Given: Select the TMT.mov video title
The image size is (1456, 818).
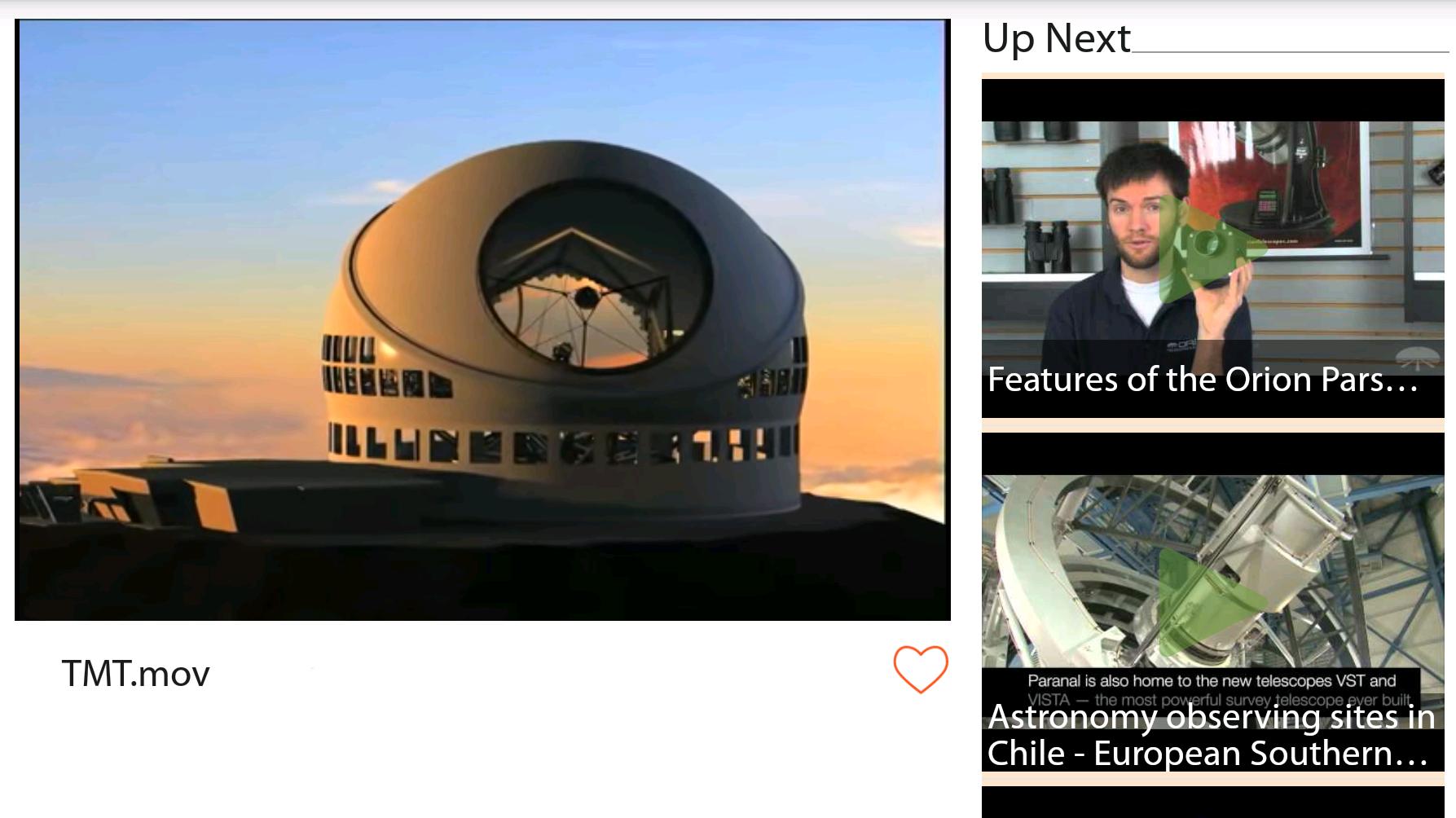Looking at the screenshot, I should point(136,674).
